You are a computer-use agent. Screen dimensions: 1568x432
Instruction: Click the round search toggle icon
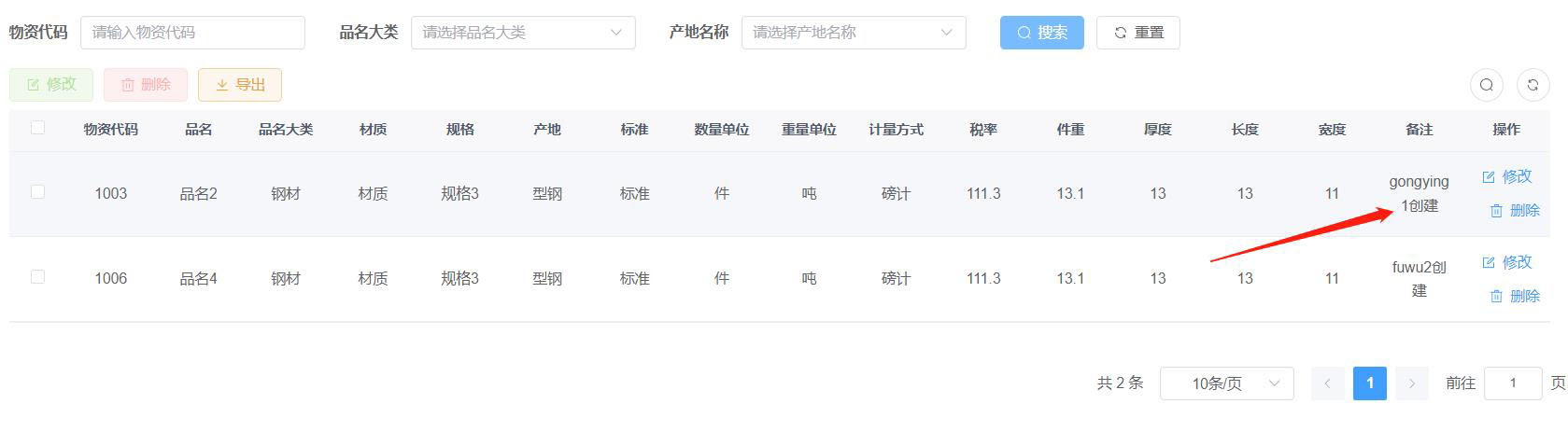pyautogui.click(x=1486, y=85)
